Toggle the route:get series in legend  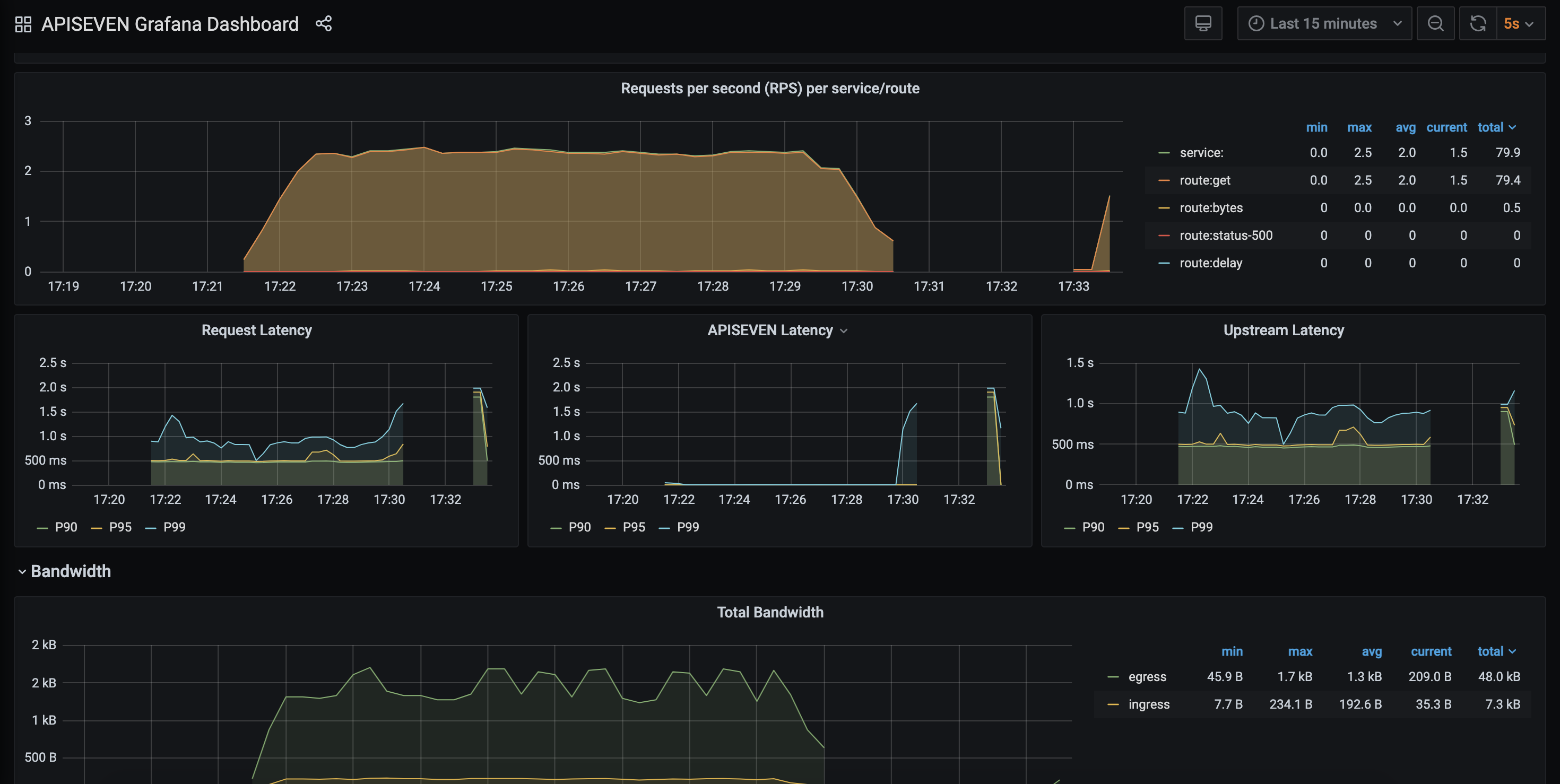(x=1204, y=180)
